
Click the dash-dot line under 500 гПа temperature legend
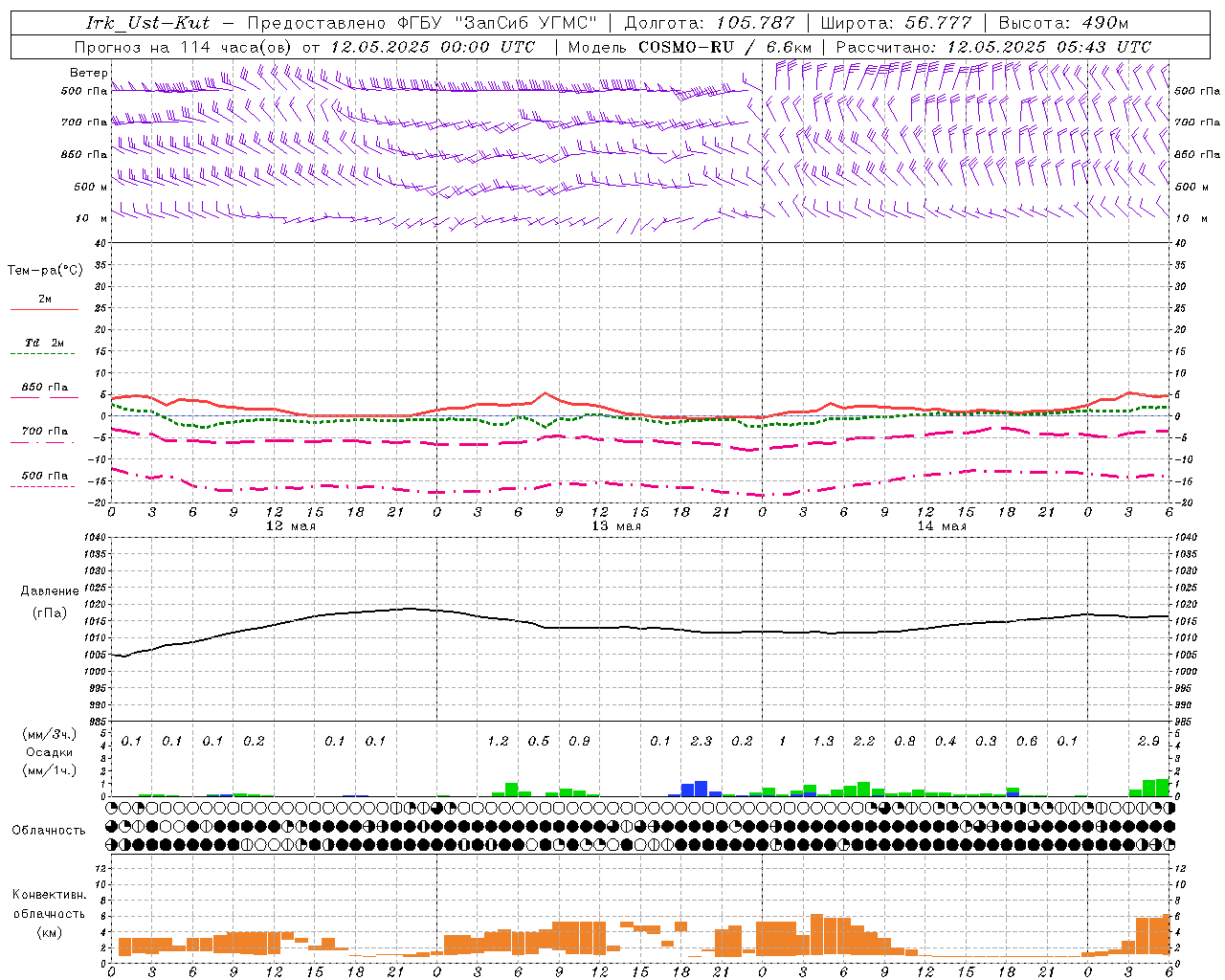point(42,487)
